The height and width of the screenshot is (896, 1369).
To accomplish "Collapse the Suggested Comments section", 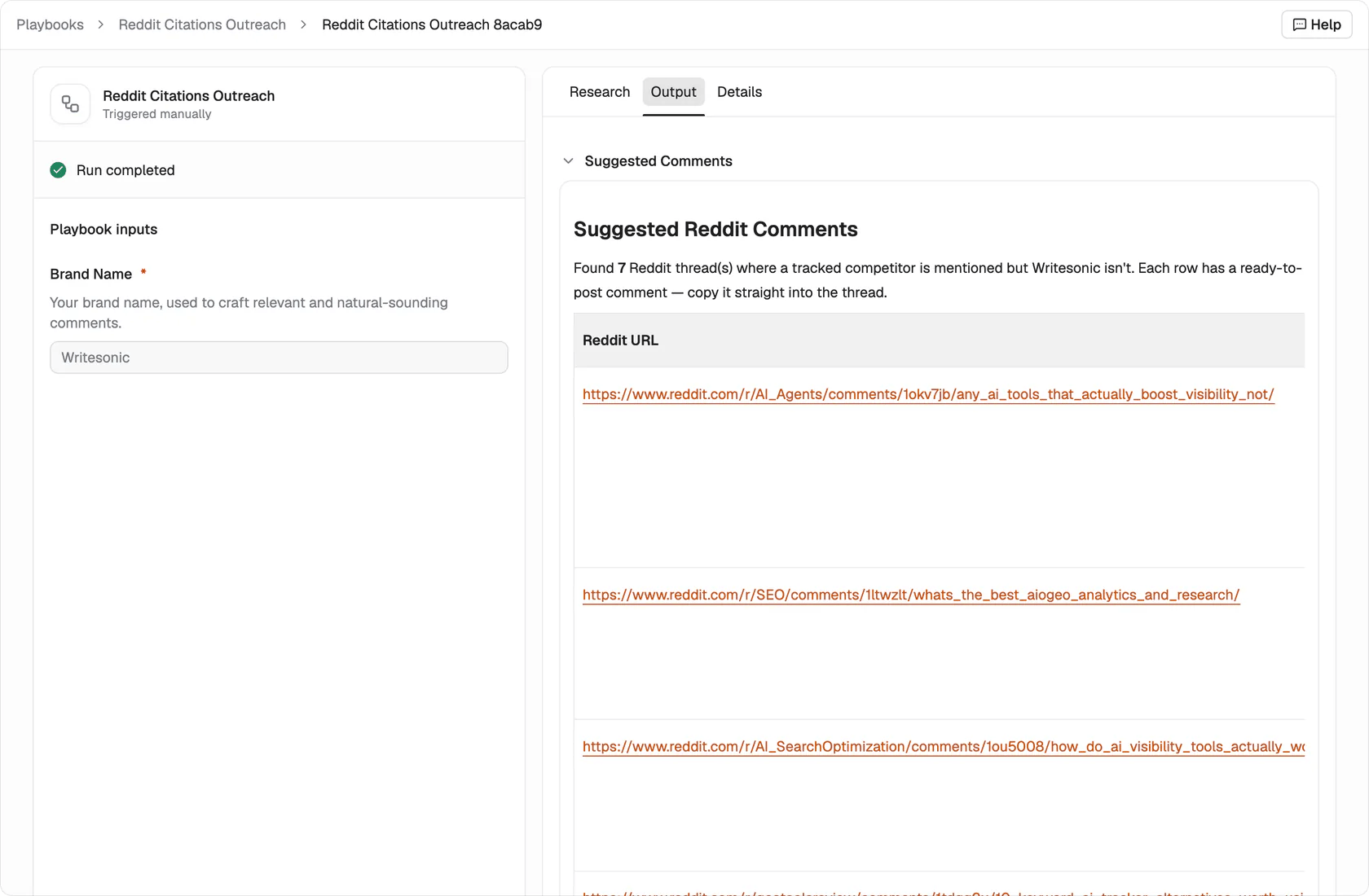I will 568,161.
